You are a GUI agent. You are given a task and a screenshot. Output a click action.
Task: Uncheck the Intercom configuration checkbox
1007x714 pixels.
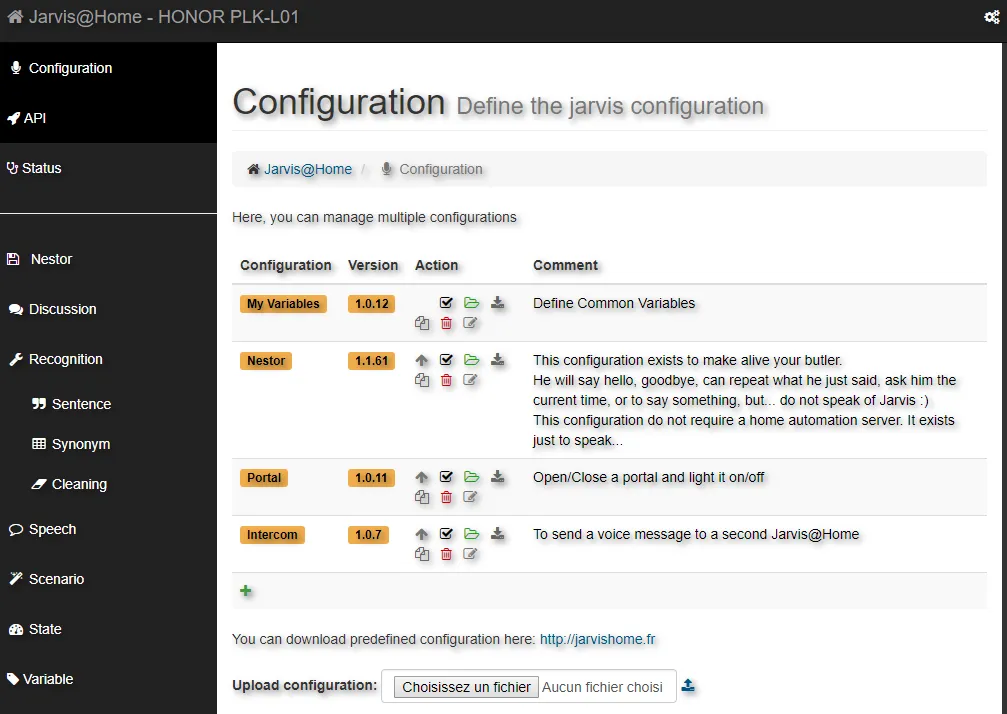coord(447,534)
